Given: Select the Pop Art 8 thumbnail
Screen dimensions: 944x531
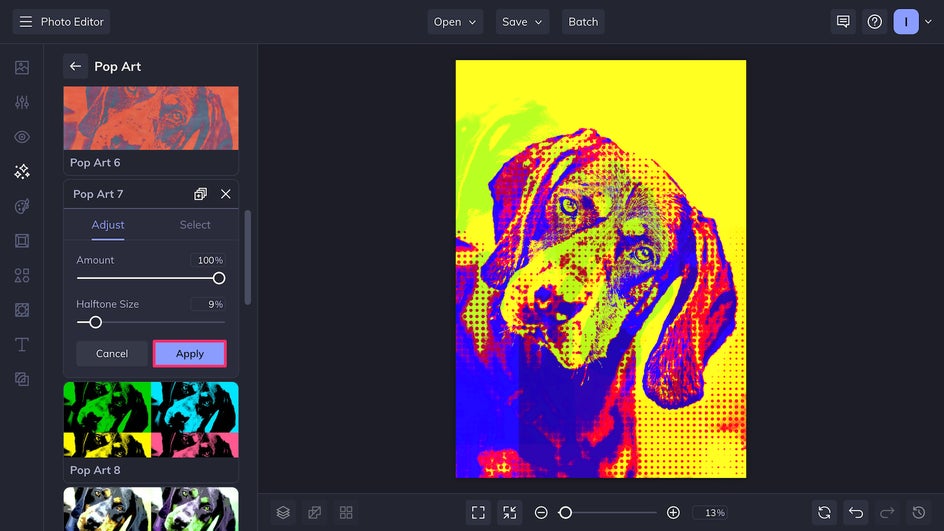Looking at the screenshot, I should point(151,420).
